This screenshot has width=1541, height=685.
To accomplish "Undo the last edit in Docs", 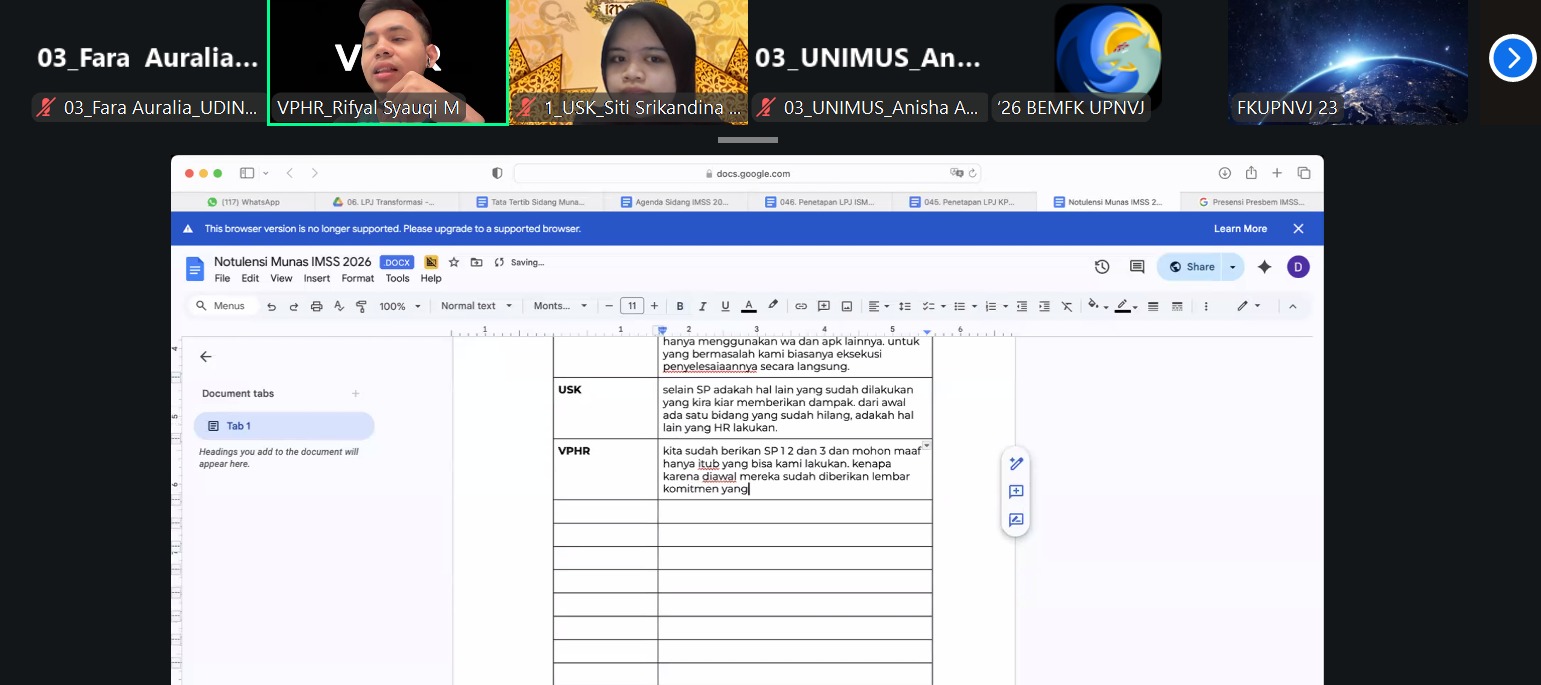I will [x=271, y=306].
